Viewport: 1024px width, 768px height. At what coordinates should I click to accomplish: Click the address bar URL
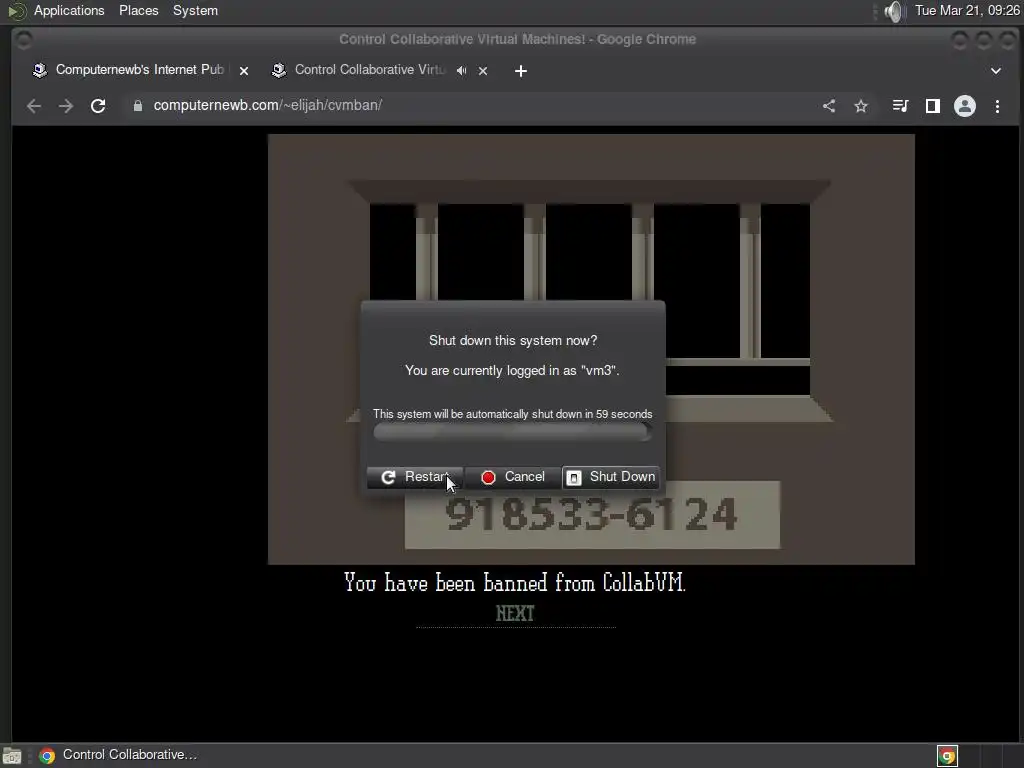268,105
